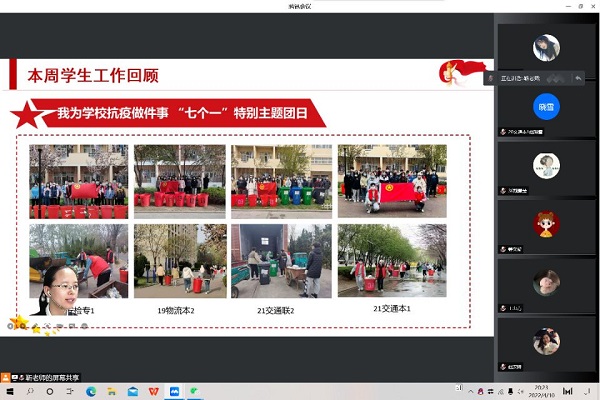600x400 pixels.
Task: Click reply arrow beside speaking indicator
Action: (578, 78)
